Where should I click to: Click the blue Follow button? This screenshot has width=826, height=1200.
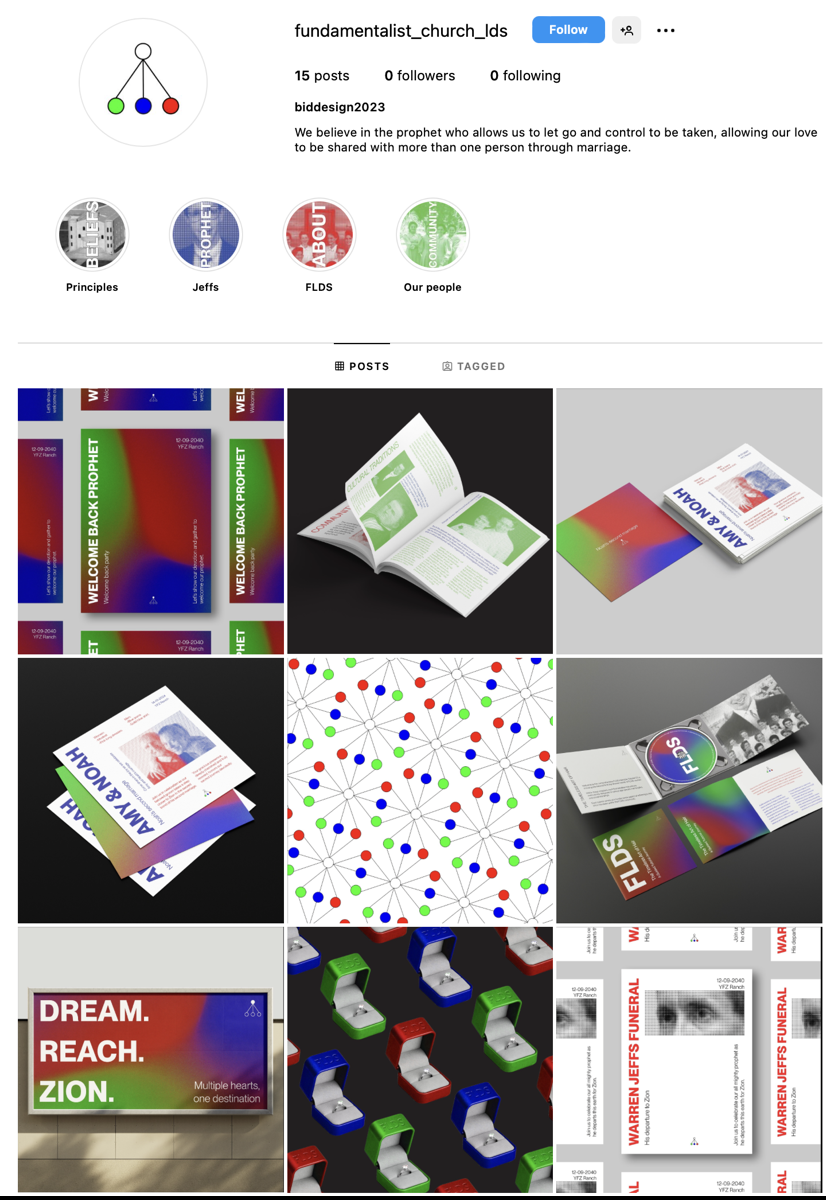click(568, 30)
